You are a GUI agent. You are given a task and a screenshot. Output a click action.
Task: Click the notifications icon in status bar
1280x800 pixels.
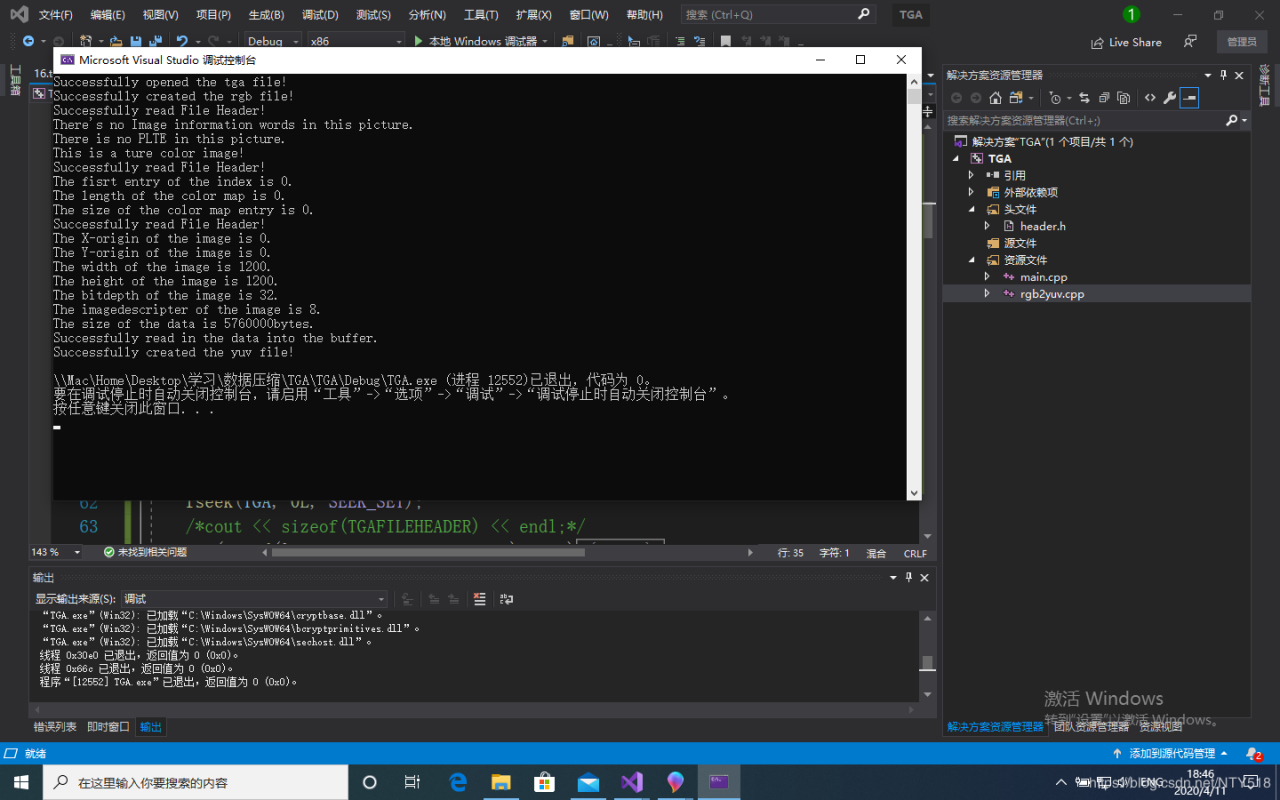click(x=1254, y=753)
